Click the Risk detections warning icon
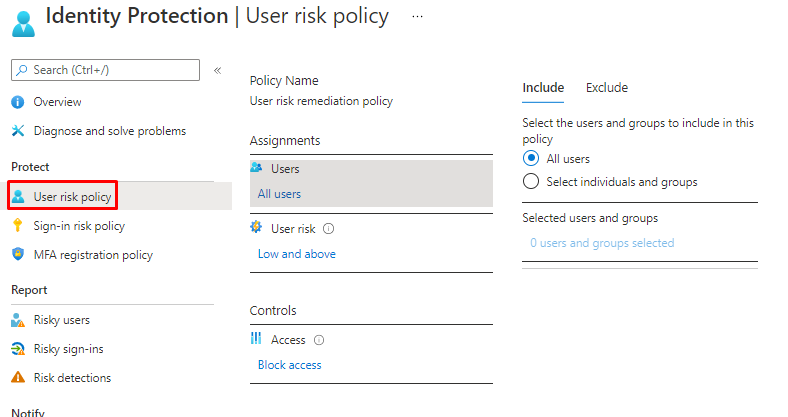 17,378
